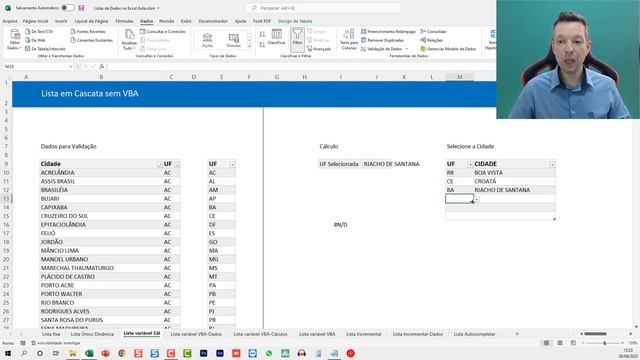Viewport: 640px width, 360px height.
Task: Open the filter dropdown of the standalone UF list
Action: coord(232,164)
